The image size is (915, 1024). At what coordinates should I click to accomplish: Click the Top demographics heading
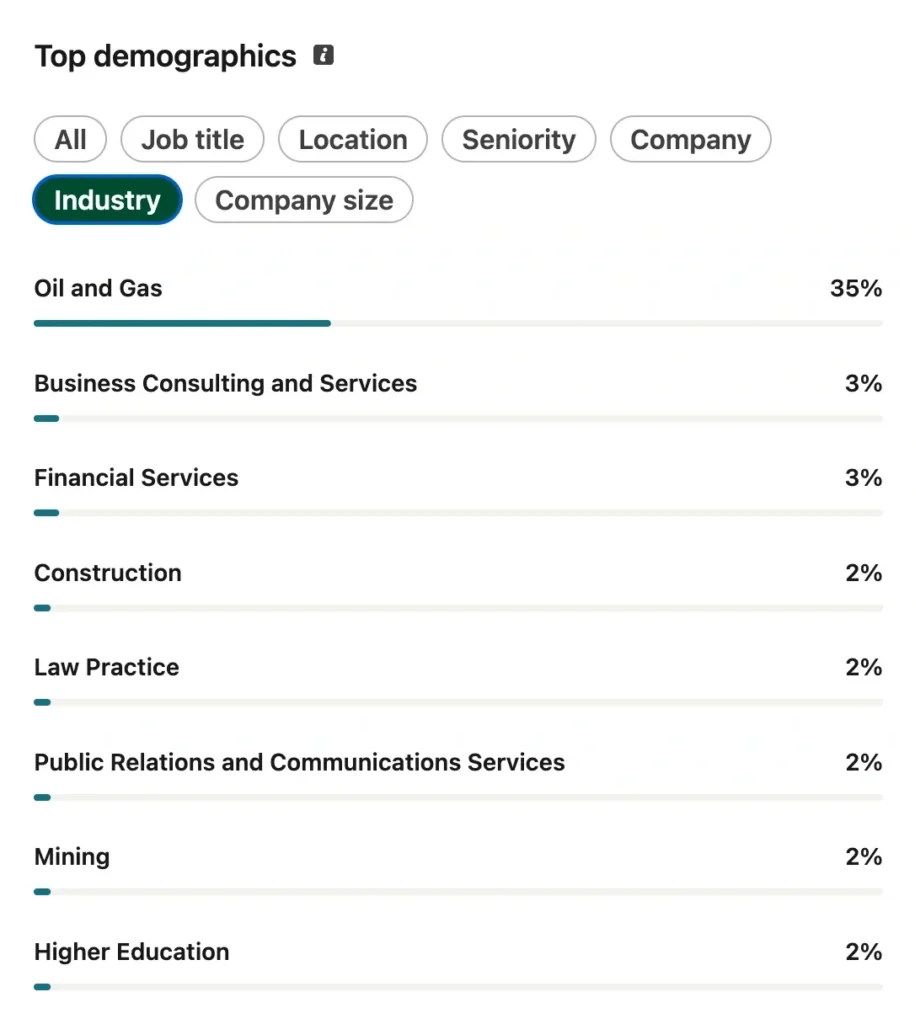pyautogui.click(x=165, y=56)
